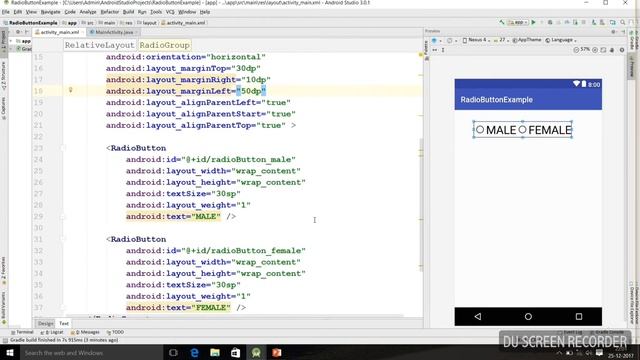The height and width of the screenshot is (360, 640).
Task: Open the design surface layers dropdown in Preview
Action: pos(436,40)
